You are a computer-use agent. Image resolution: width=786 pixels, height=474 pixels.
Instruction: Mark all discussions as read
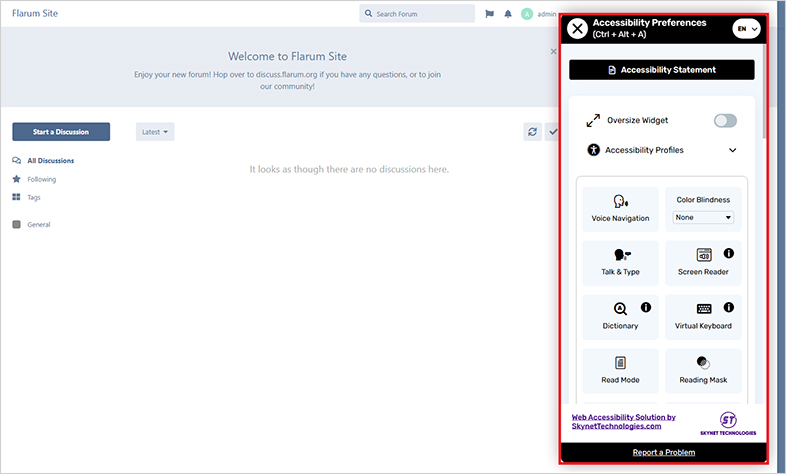pyautogui.click(x=552, y=132)
